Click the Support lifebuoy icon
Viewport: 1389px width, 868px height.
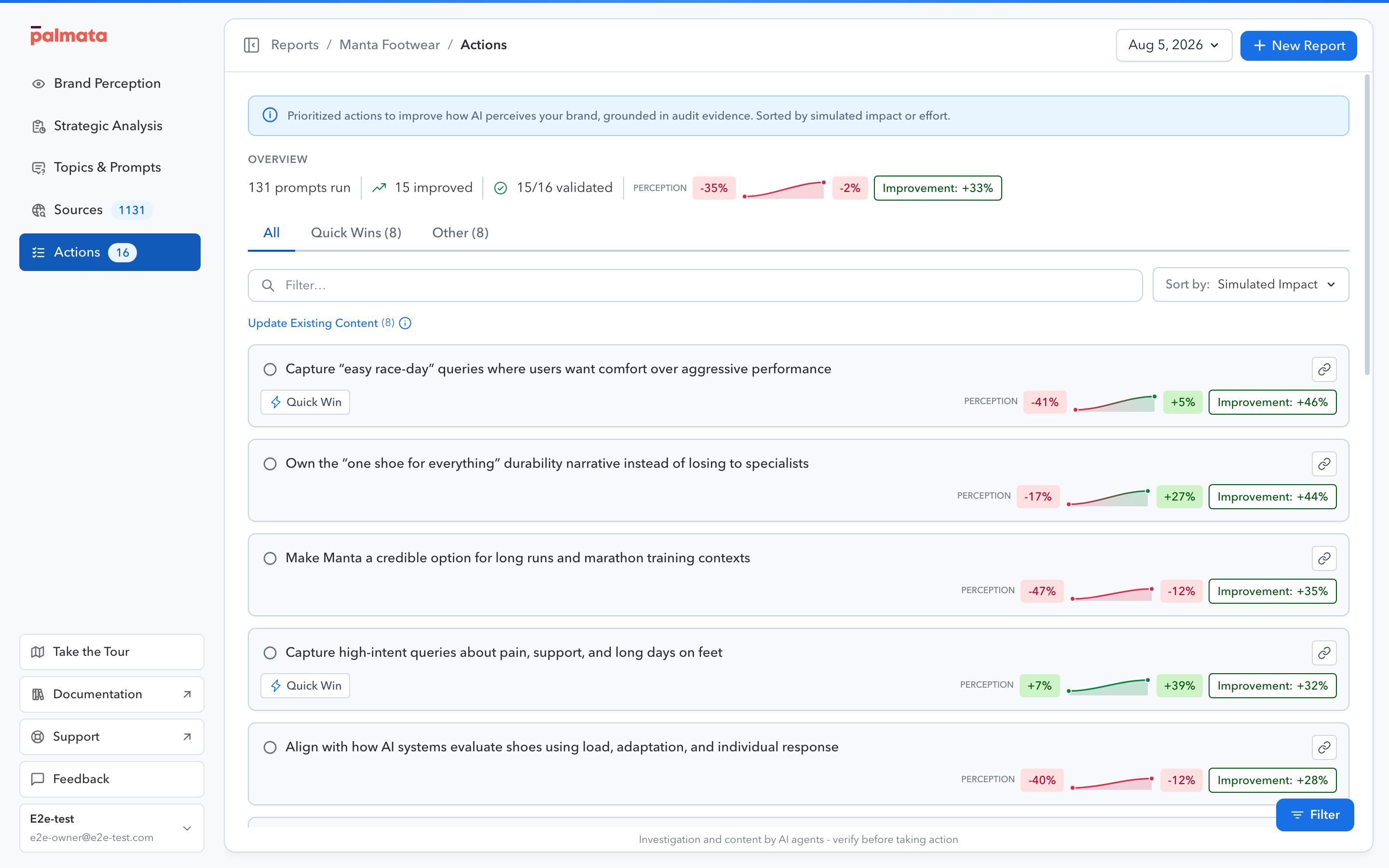[x=38, y=736]
